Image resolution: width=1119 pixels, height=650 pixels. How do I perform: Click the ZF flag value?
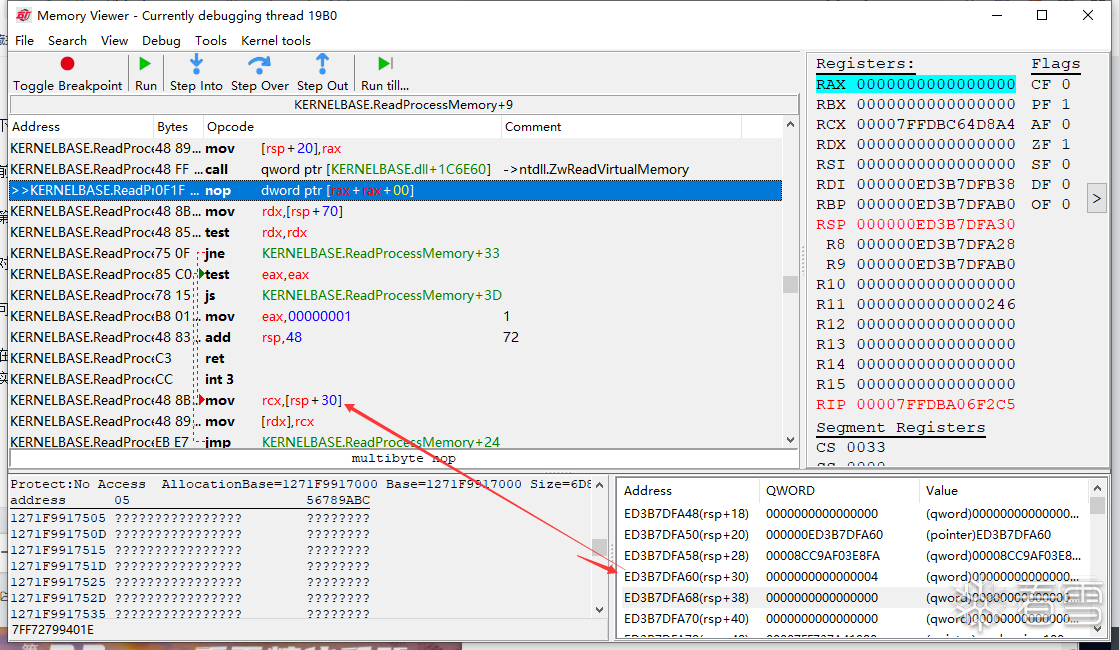[1065, 144]
